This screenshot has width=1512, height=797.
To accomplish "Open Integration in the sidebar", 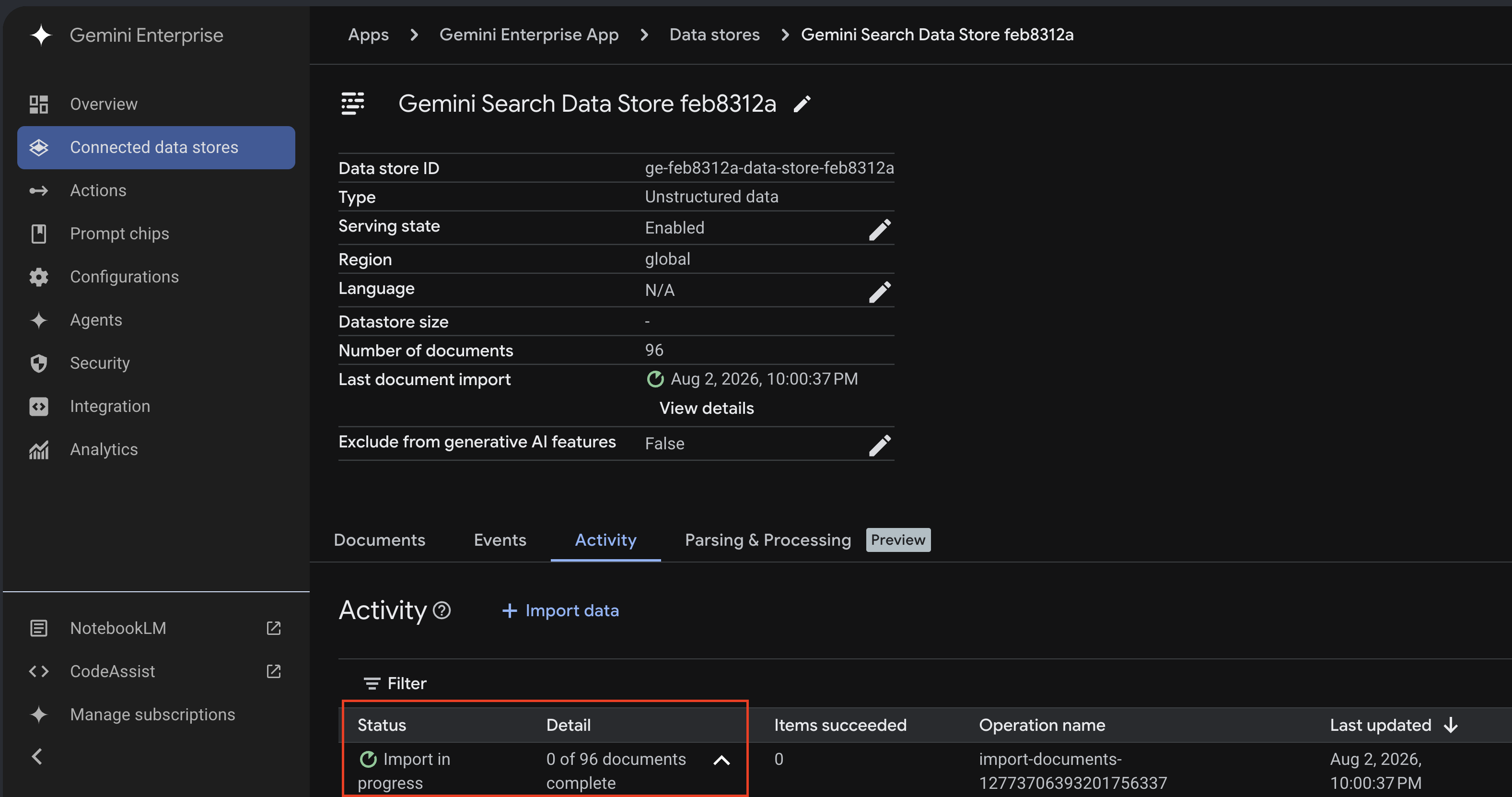I will click(x=156, y=407).
